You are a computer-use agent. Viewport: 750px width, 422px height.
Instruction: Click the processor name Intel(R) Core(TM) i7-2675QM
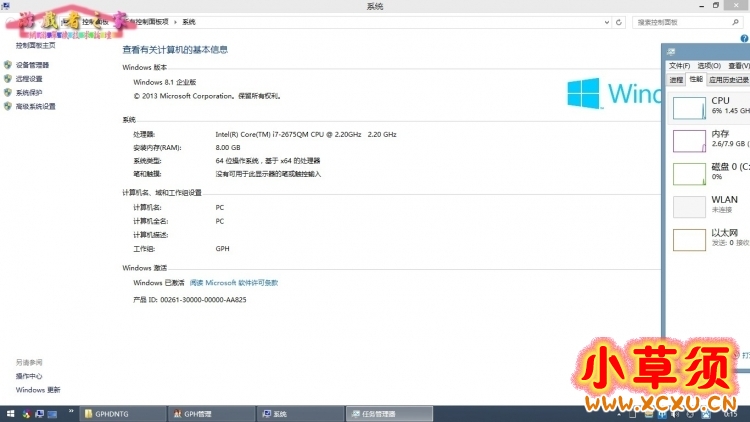point(306,134)
